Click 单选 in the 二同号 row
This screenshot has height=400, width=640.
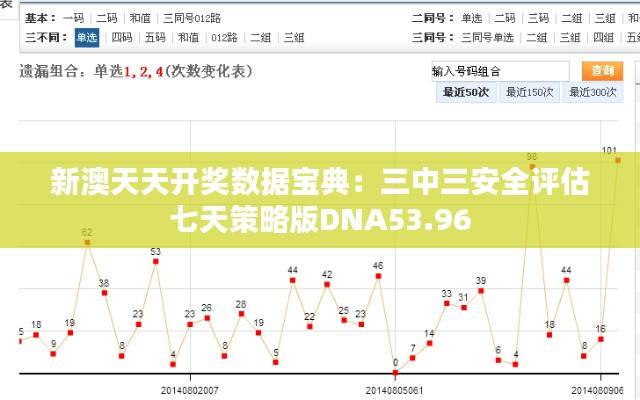[x=472, y=18]
